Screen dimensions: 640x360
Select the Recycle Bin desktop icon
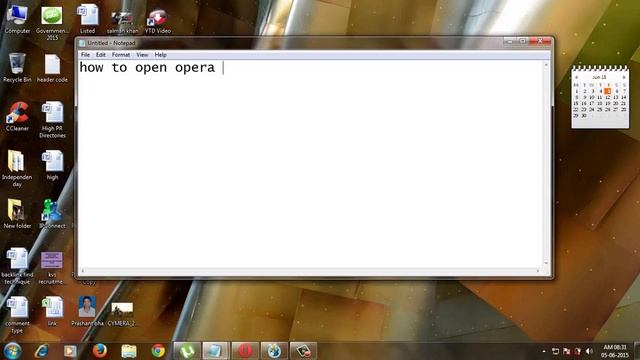click(17, 67)
